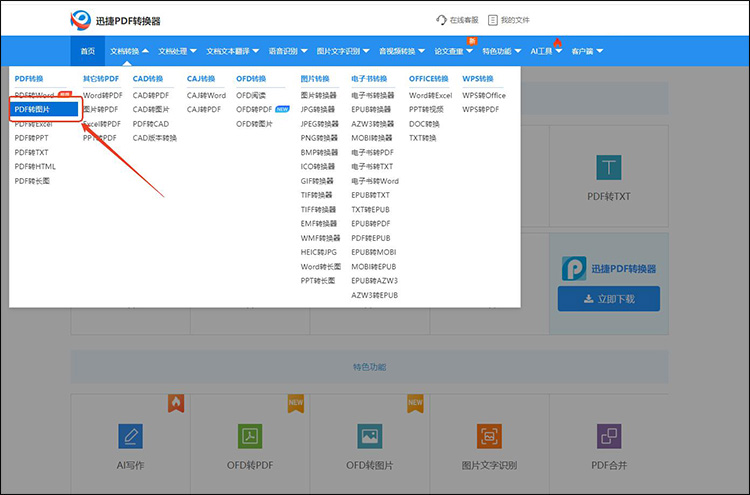Select PDF转HTML menu entry
The width and height of the screenshot is (750, 495).
tap(35, 167)
